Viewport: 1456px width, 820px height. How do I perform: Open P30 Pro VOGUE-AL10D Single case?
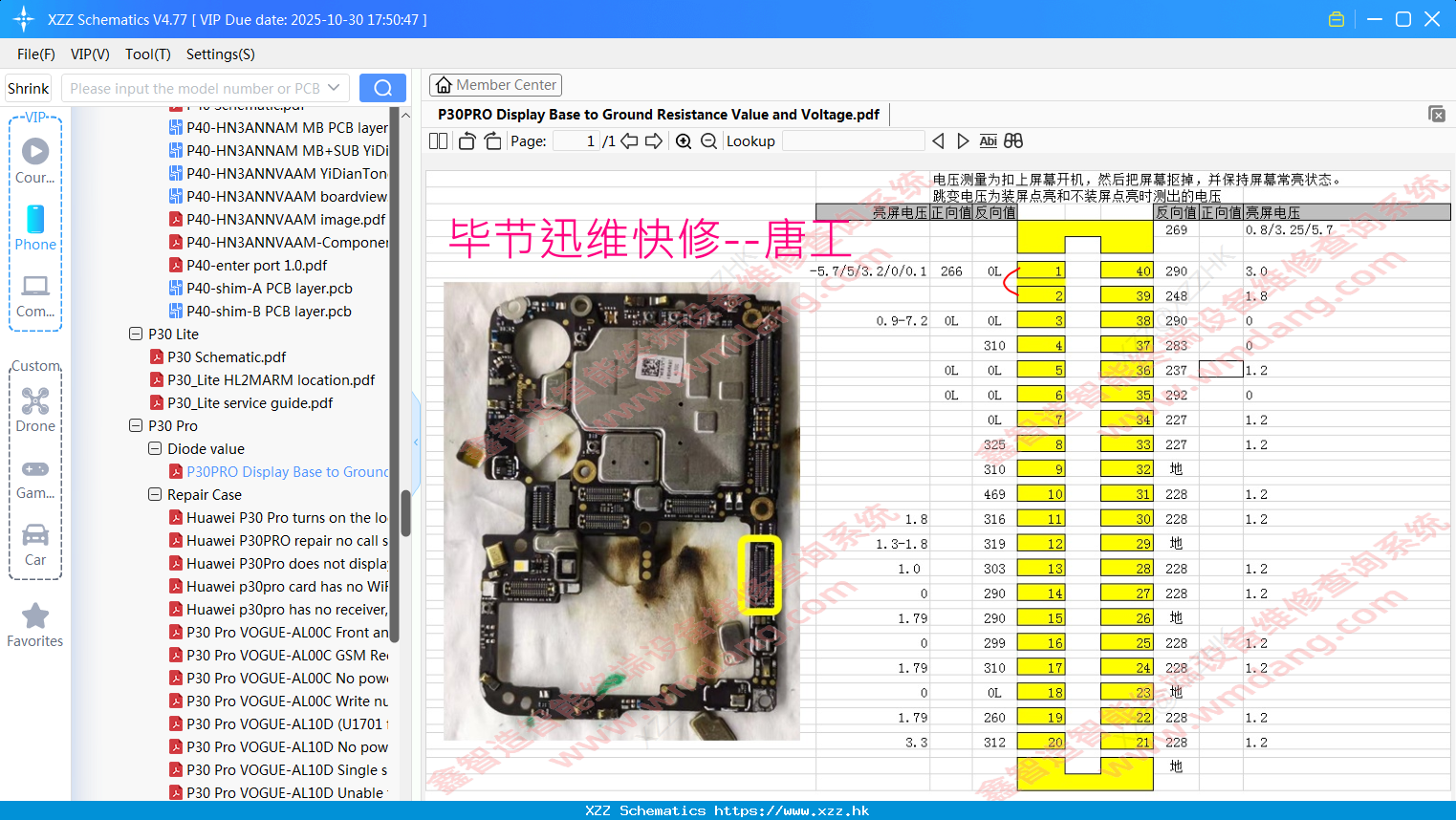point(287,769)
